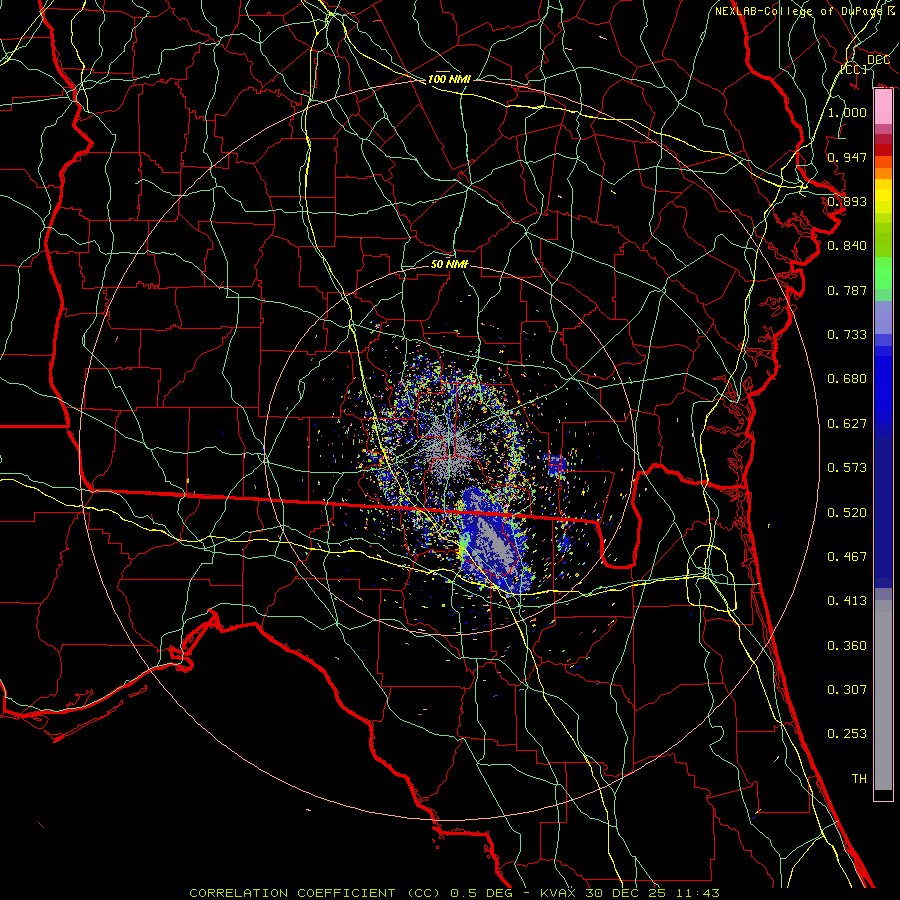Click the small blue echo patch east of center
Viewport: 900px width, 900px height.
click(x=556, y=465)
